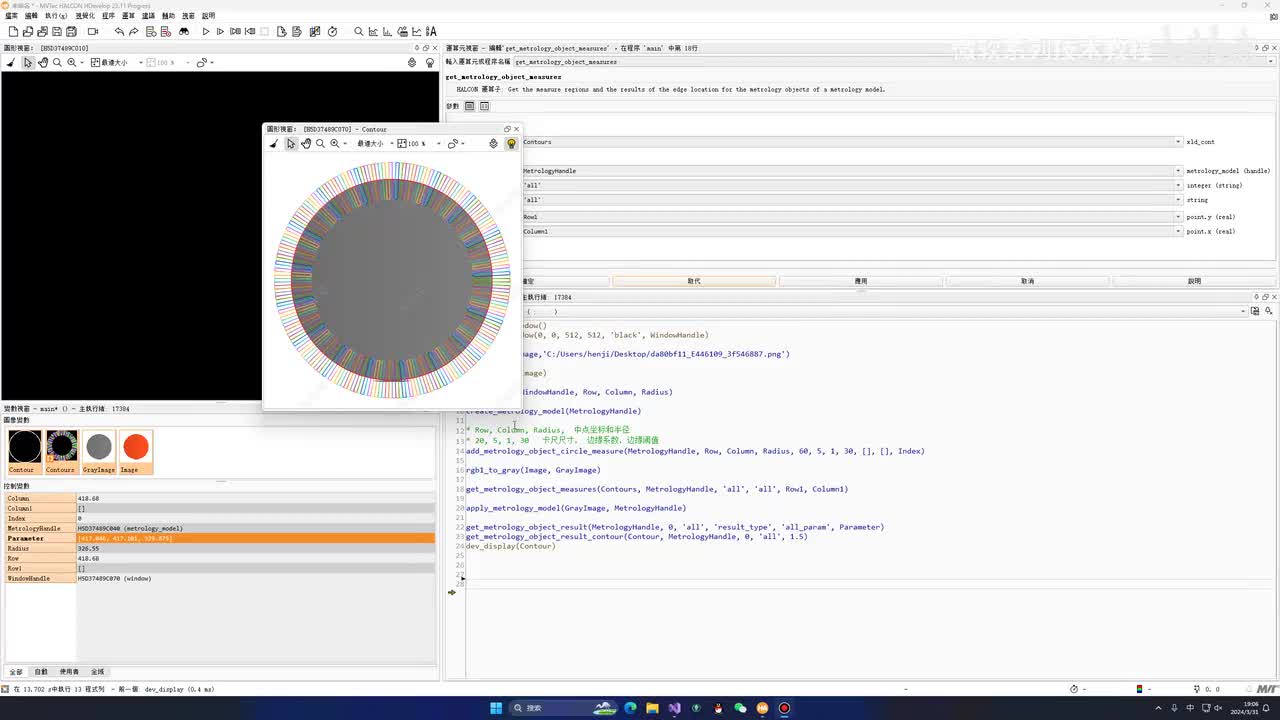This screenshot has height=720, width=1280.
Task: Select the WindowHandle control variable row
Action: click(x=220, y=578)
